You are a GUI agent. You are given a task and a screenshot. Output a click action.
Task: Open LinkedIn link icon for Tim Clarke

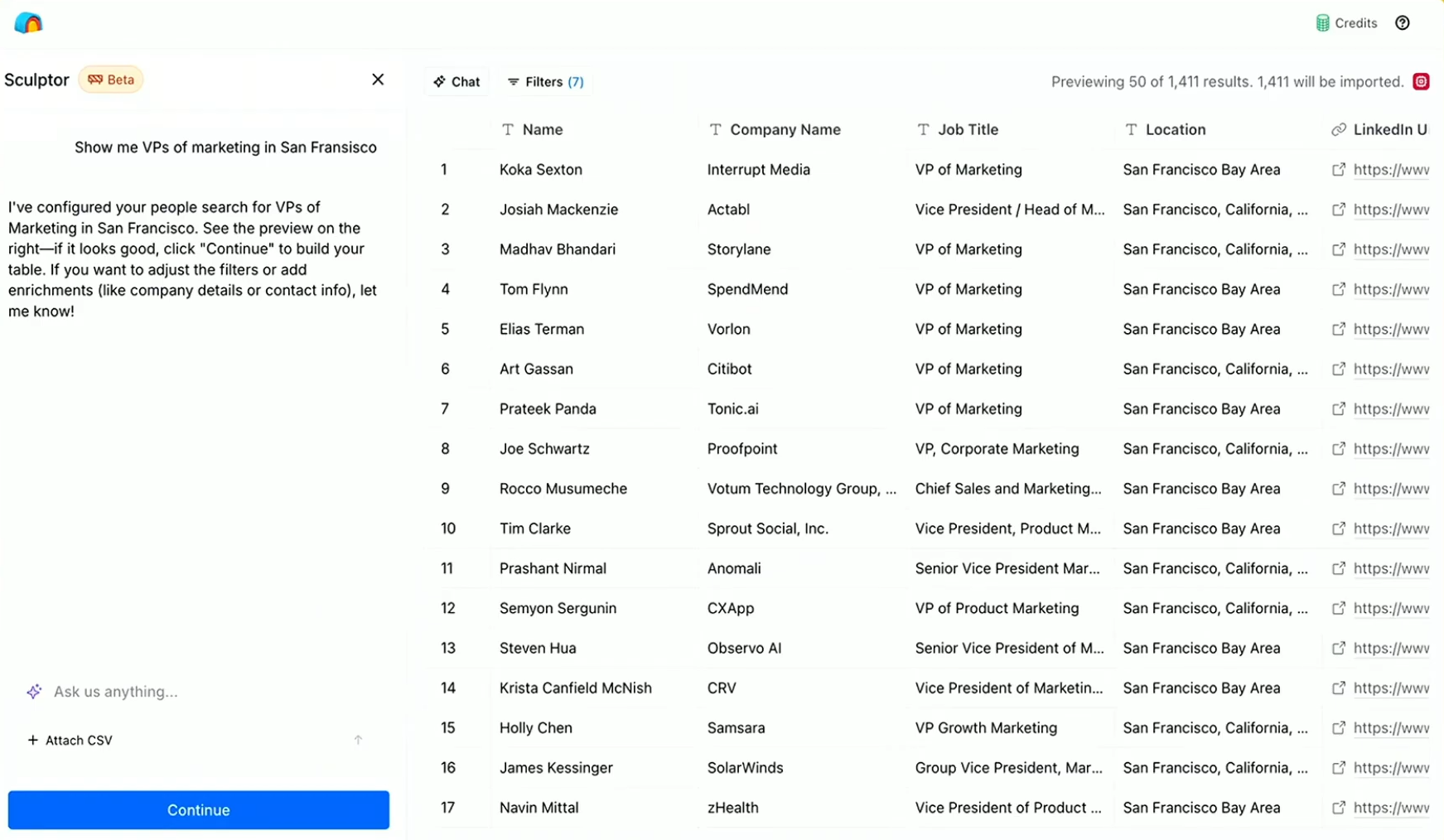(1338, 529)
